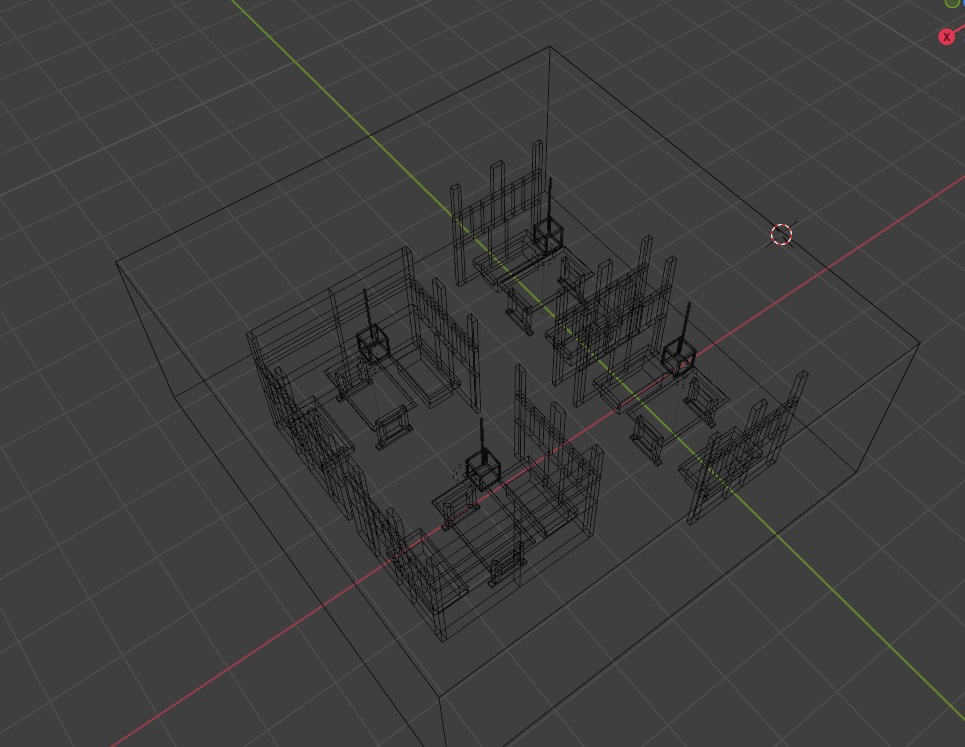Click the right corner of the outer box
965x747 pixels.
click(920, 343)
